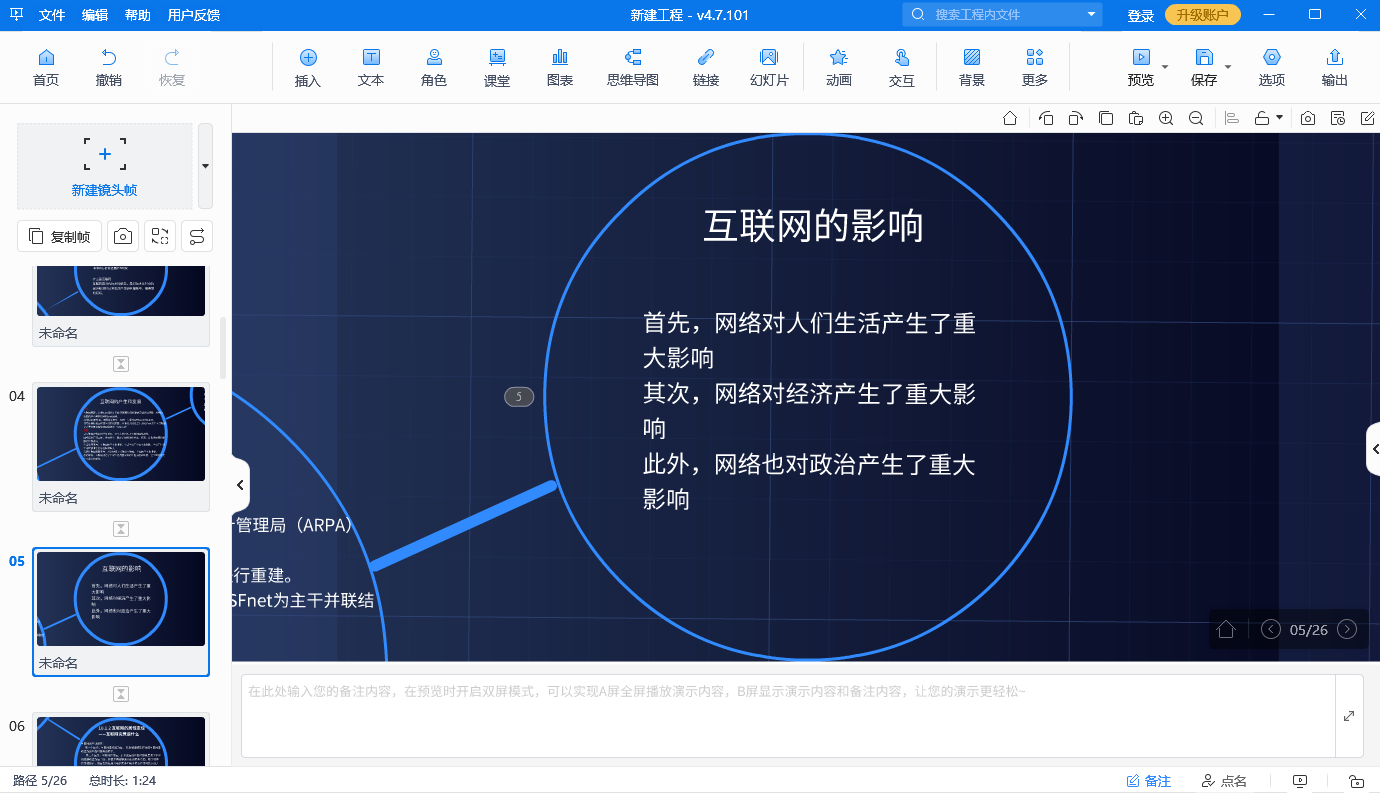Click the 登录 login link

(1141, 15)
